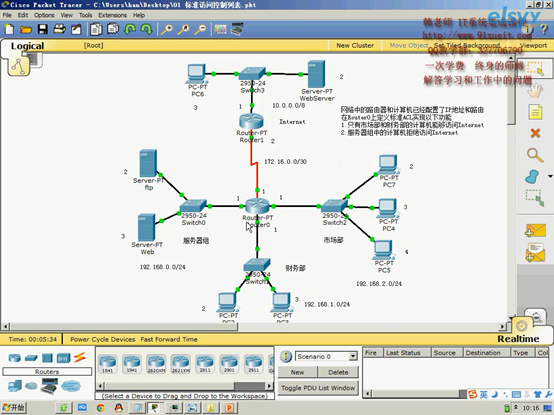The image size is (554, 415).
Task: Open the custom devices dialog icon
Action: click(x=237, y=29)
